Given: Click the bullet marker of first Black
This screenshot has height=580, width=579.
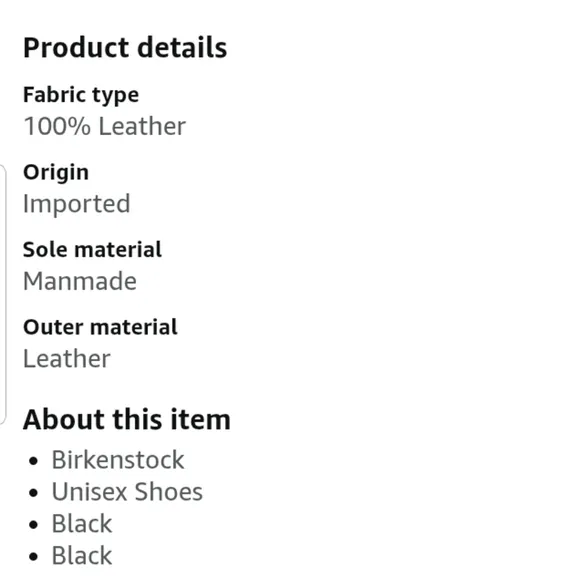Looking at the screenshot, I should tap(33, 525).
